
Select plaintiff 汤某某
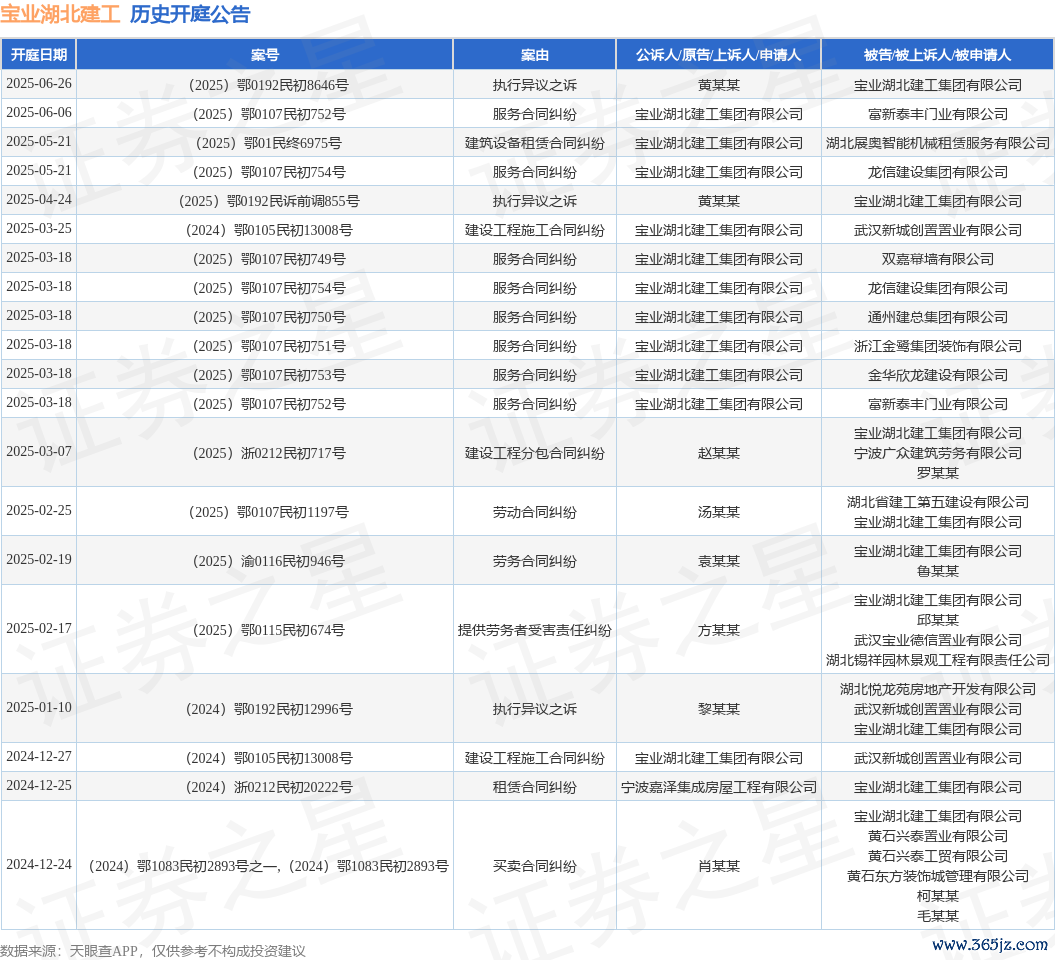(719, 512)
